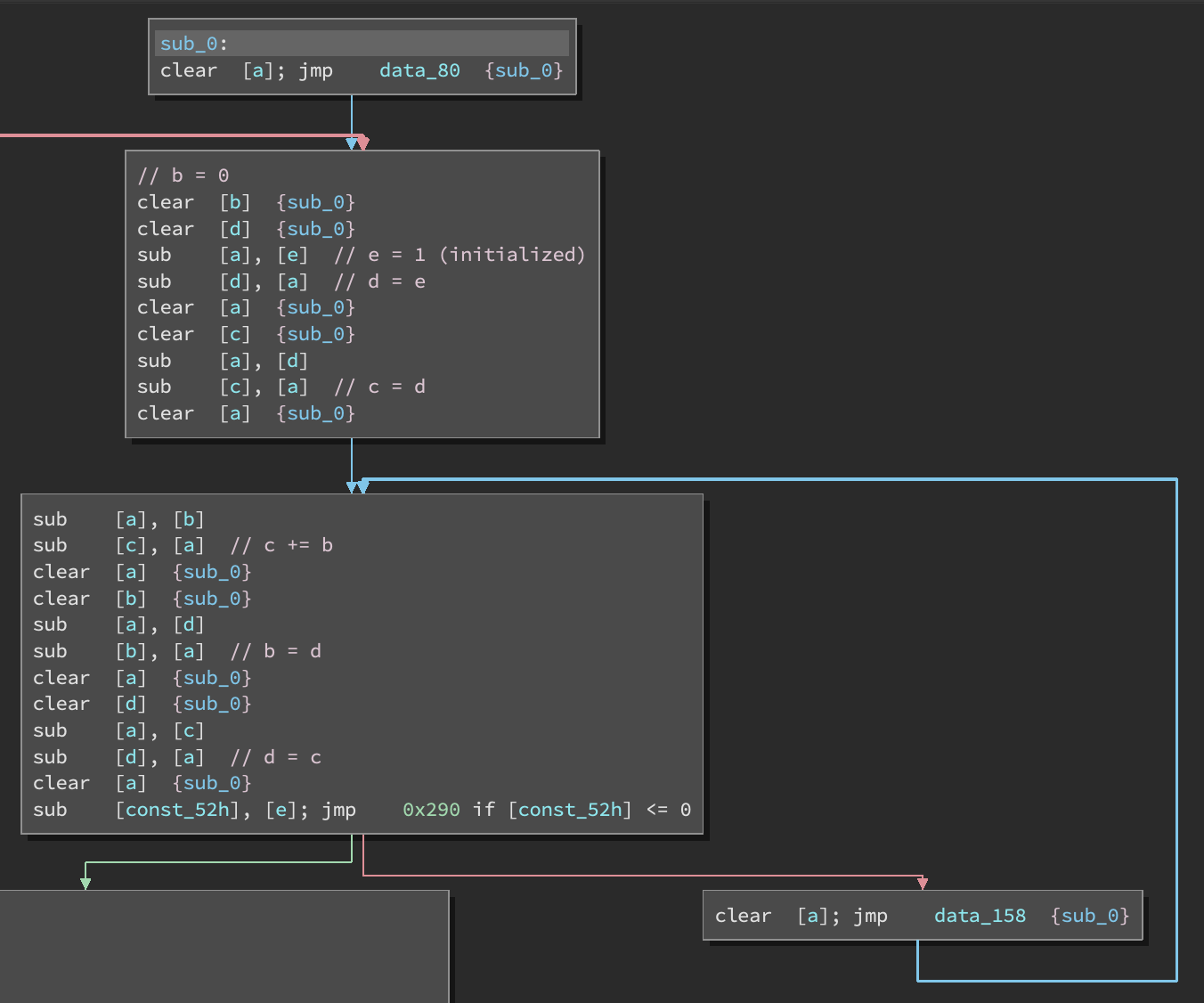
Task: Select the "// b = 0" comment
Action: click(x=183, y=175)
